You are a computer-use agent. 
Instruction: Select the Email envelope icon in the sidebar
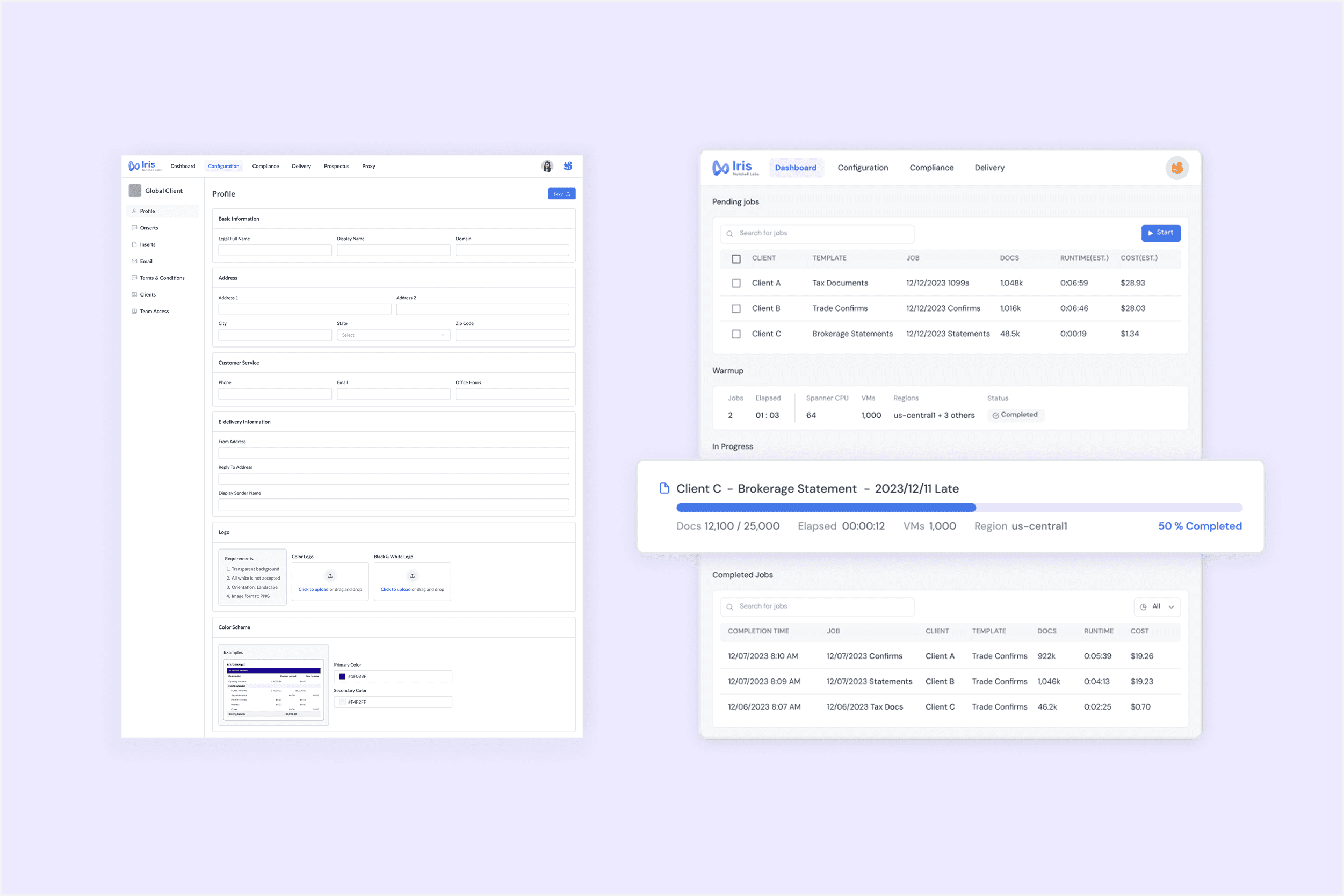click(x=134, y=261)
